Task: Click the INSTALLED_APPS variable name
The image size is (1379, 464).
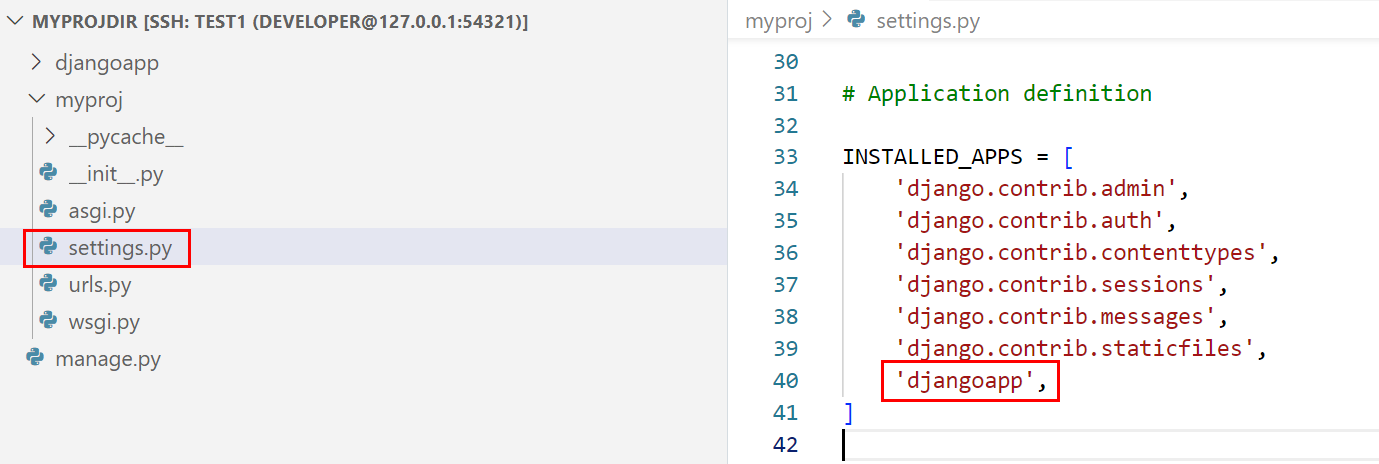Action: point(932,157)
